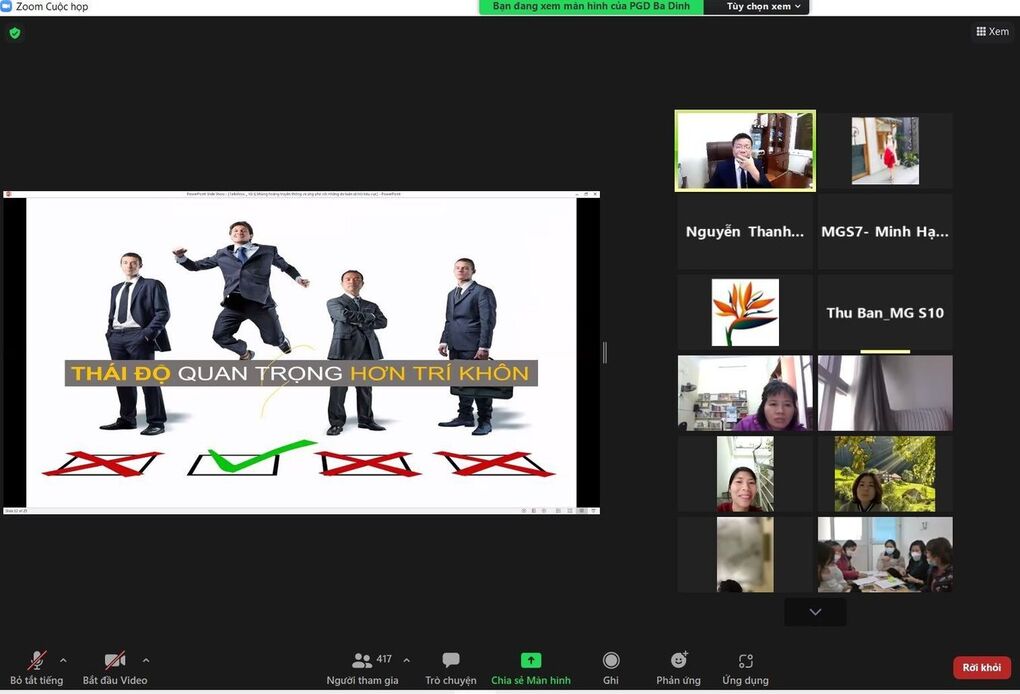
Task: Select the Thu Ban_MG S10 participant tile
Action: (x=885, y=313)
